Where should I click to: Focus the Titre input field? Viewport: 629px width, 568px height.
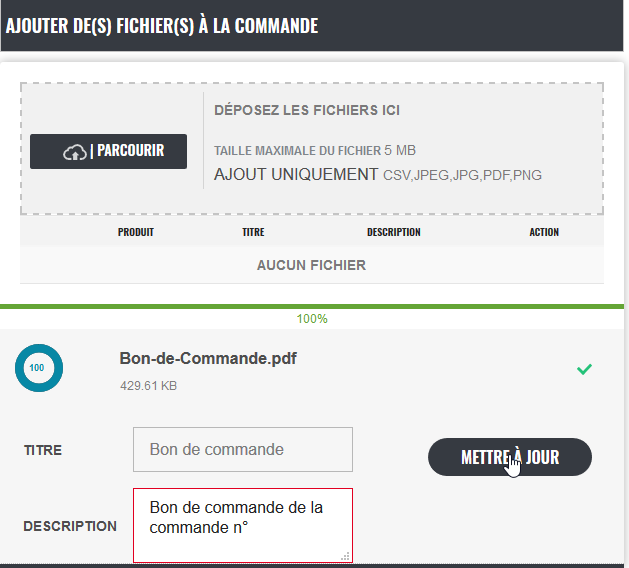click(243, 449)
